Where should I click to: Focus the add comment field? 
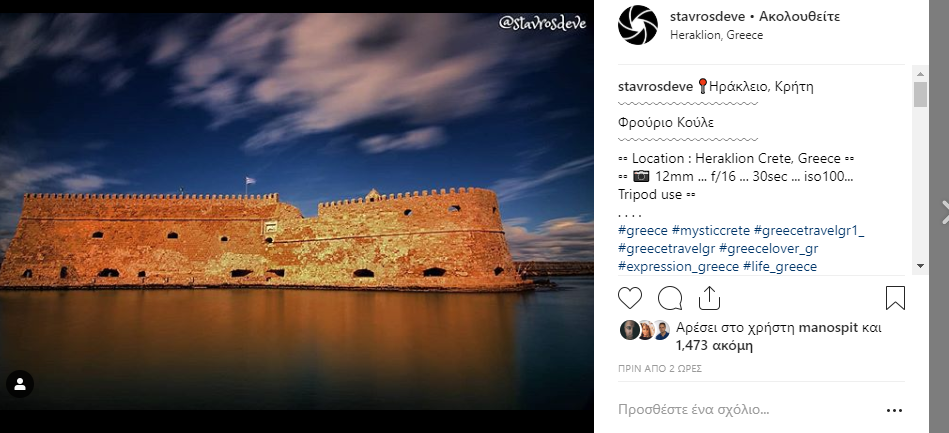(x=747, y=410)
